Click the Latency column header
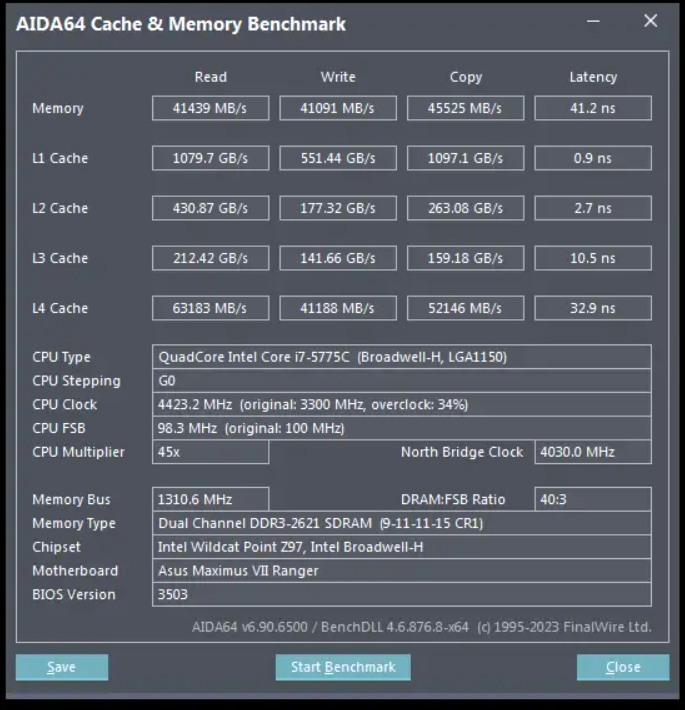Screen dimensions: 685x710 (593, 77)
